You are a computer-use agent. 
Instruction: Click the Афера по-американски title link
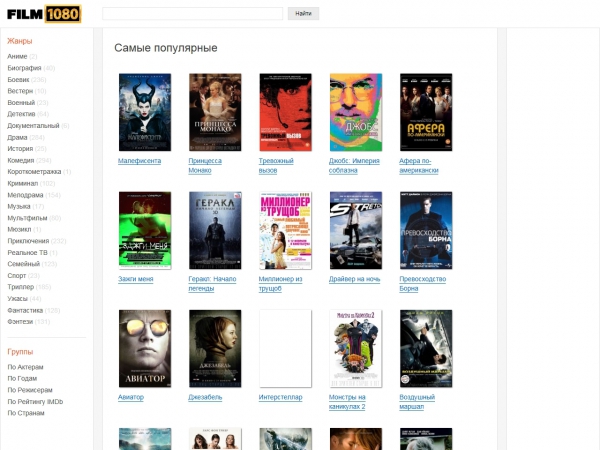[419, 165]
